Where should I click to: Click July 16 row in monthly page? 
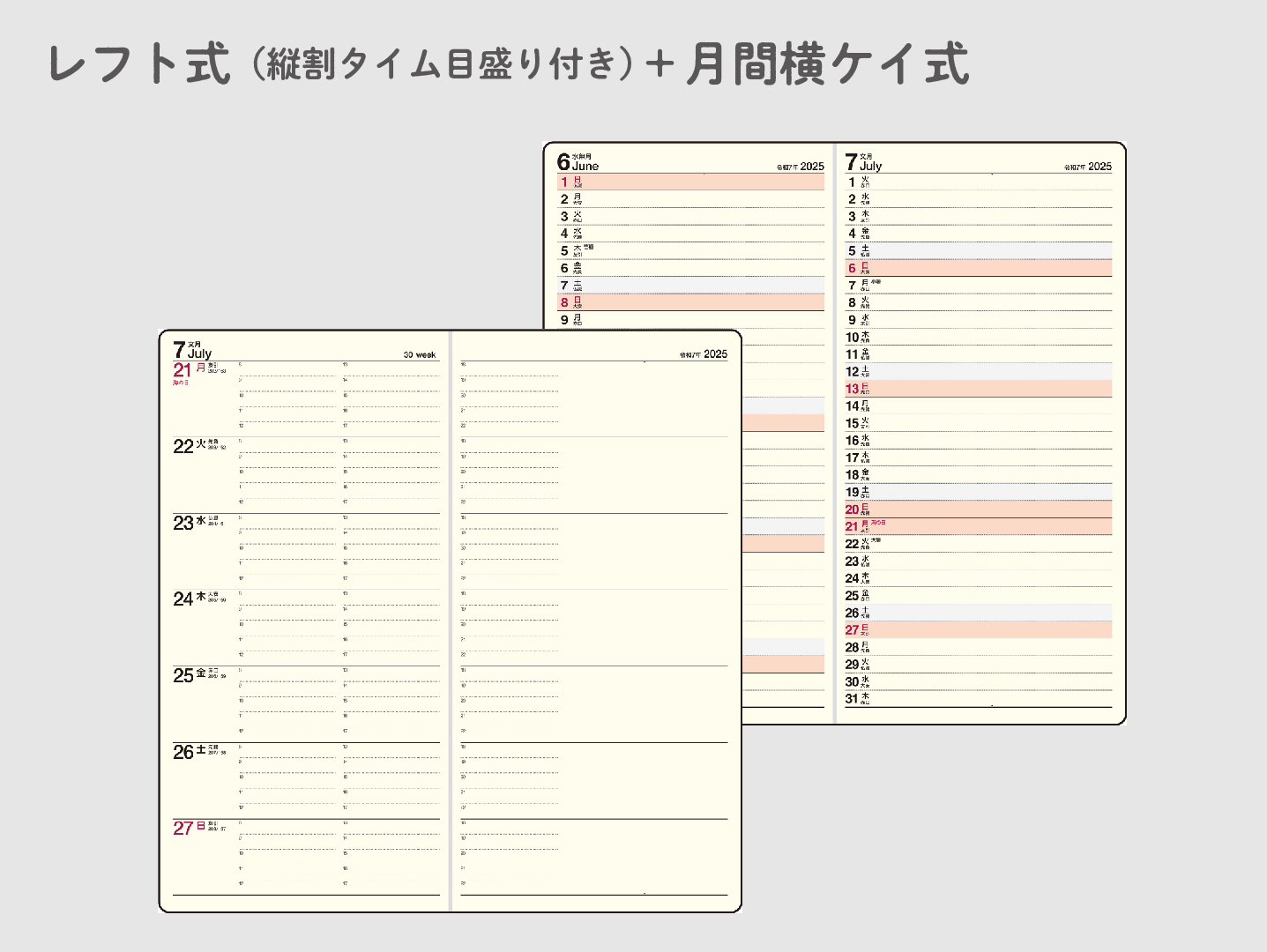coord(978,440)
